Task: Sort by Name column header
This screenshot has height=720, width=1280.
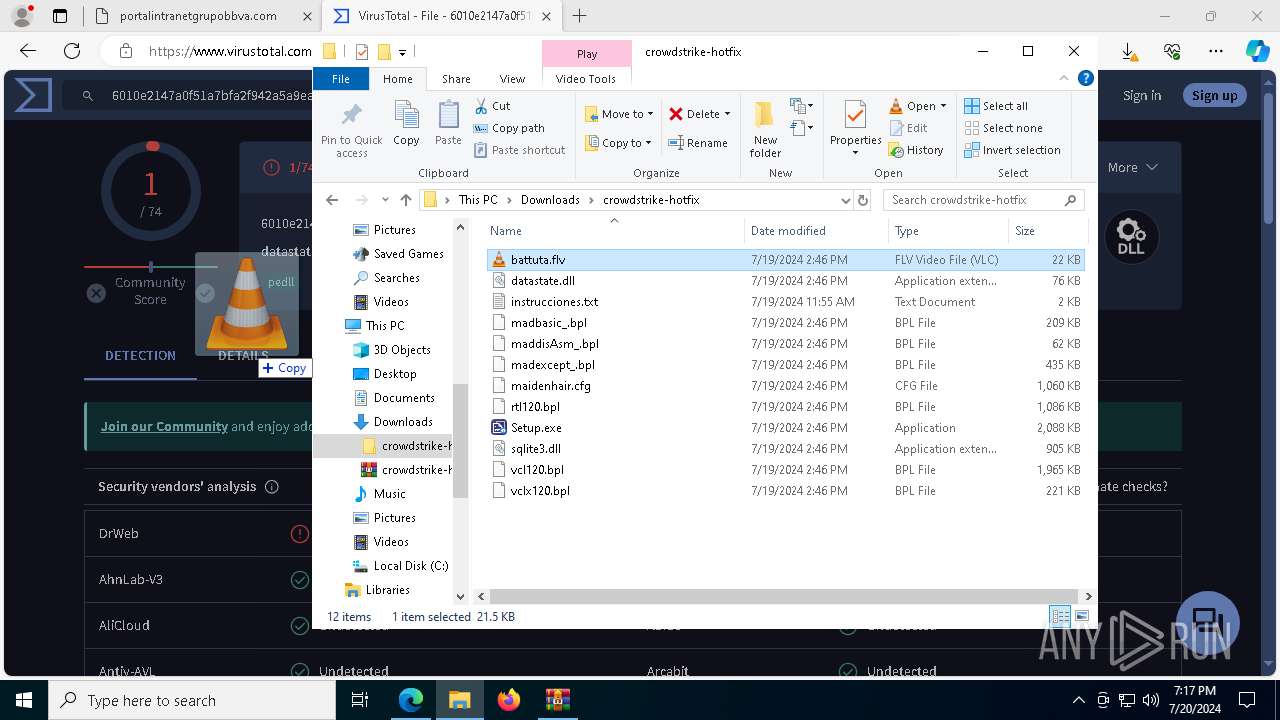Action: tap(613, 230)
